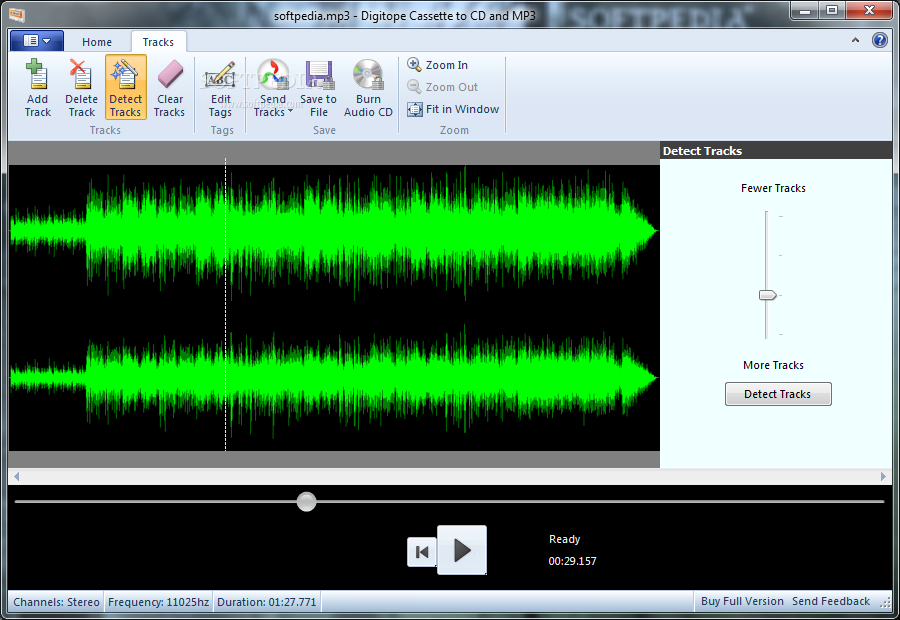Click the Fewer Tracks label

(773, 188)
